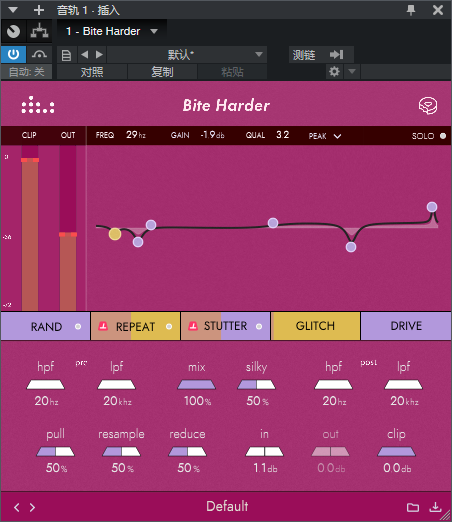Toggle the plugin power bypass button
This screenshot has width=452, height=522.
[x=13, y=54]
